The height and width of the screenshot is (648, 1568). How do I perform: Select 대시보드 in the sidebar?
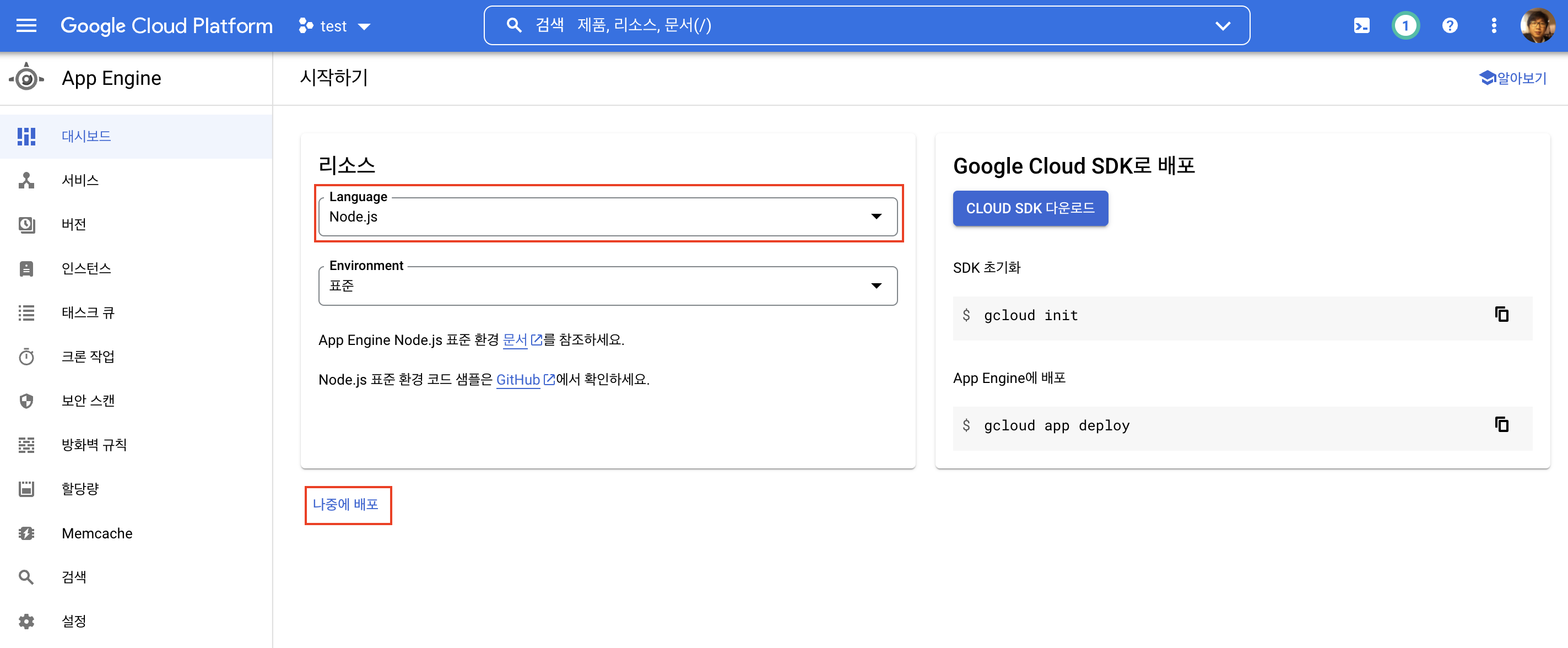click(x=86, y=137)
